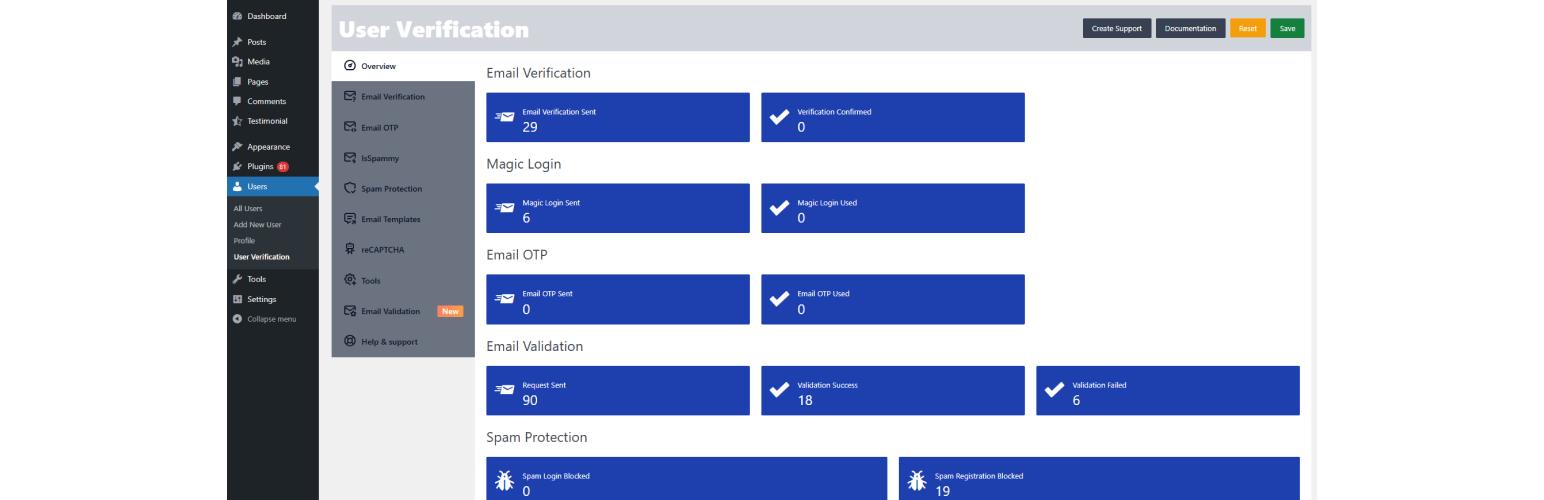Click the Testimonial star icon
The width and height of the screenshot is (1544, 500).
pos(237,121)
